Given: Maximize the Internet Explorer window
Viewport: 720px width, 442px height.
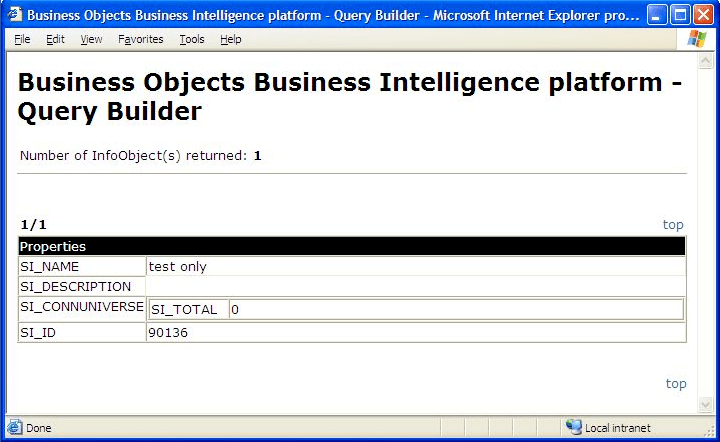Looking at the screenshot, I should coord(680,15).
